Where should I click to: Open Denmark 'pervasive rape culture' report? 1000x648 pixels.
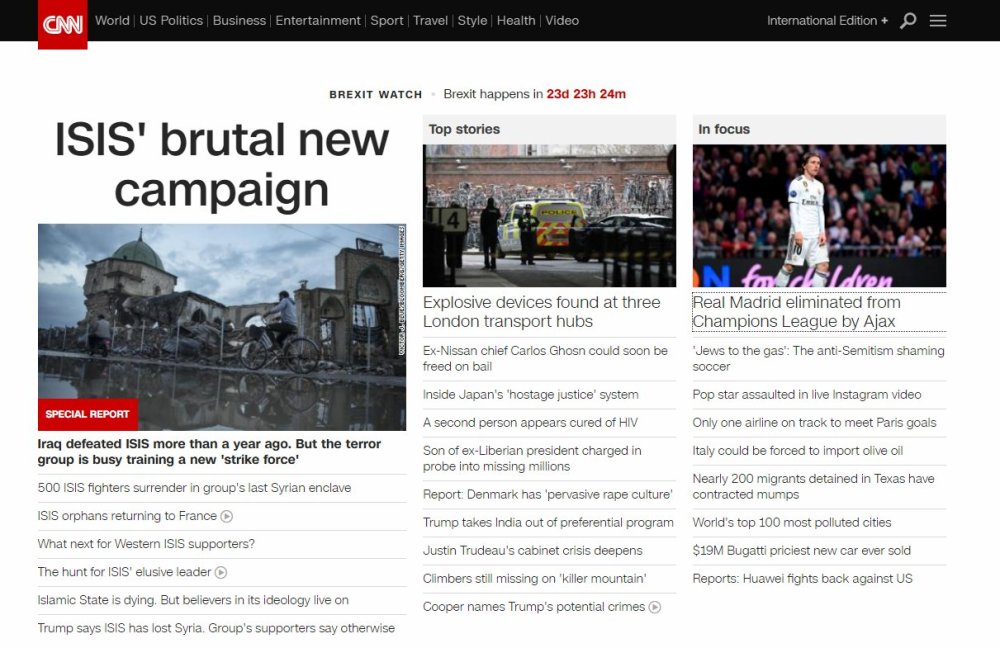548,495
